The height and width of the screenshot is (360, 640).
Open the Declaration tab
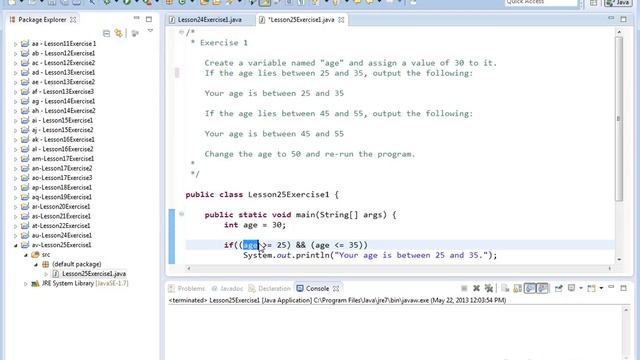tap(269, 288)
